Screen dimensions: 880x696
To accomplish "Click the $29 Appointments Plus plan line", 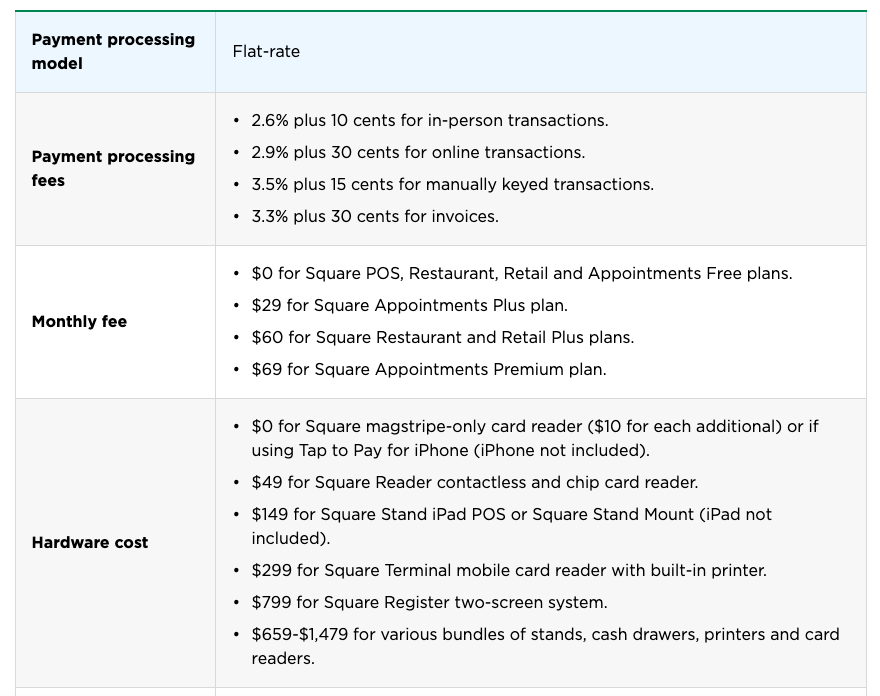I will coord(410,305).
